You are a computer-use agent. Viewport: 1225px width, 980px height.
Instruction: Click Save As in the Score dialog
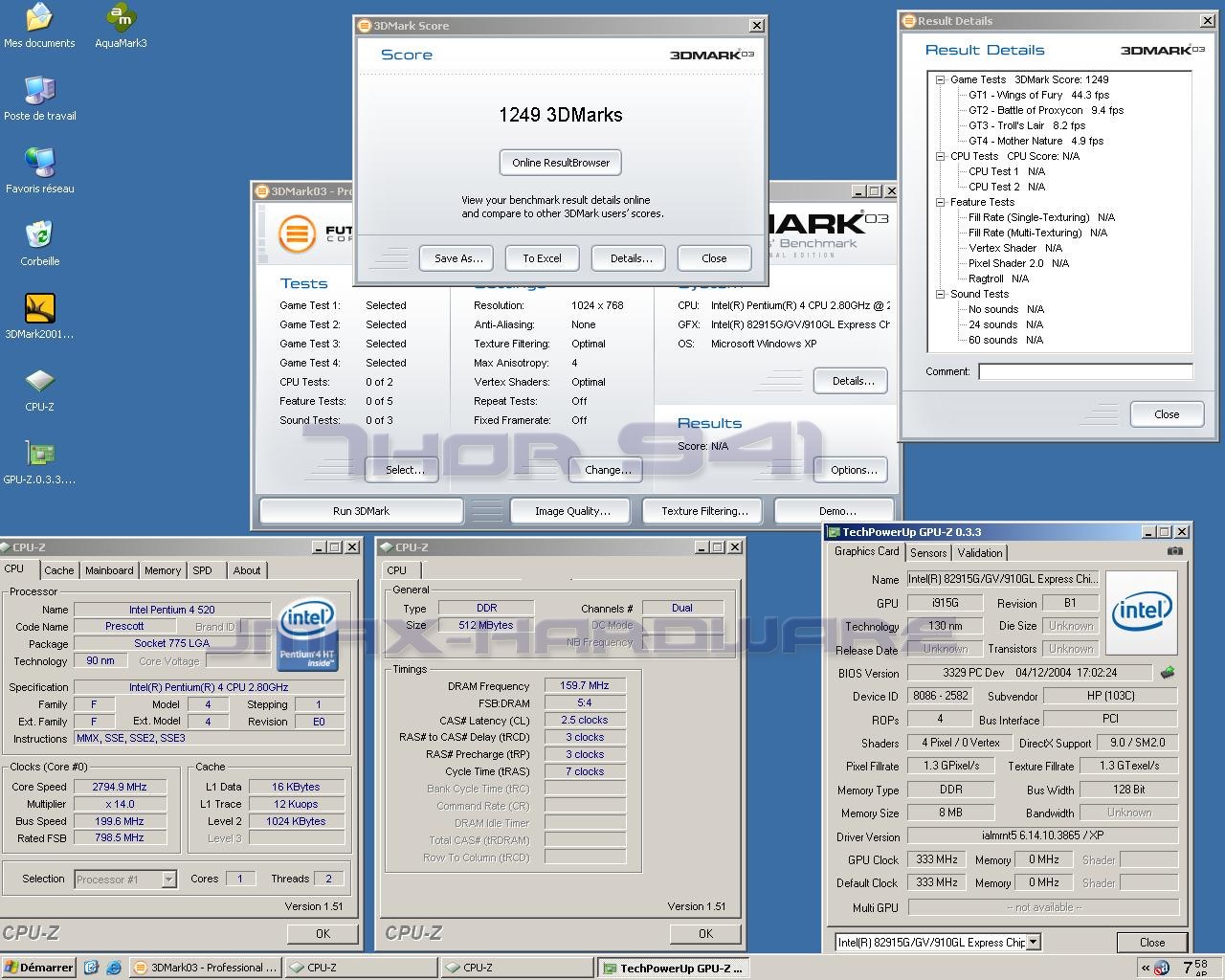(458, 258)
